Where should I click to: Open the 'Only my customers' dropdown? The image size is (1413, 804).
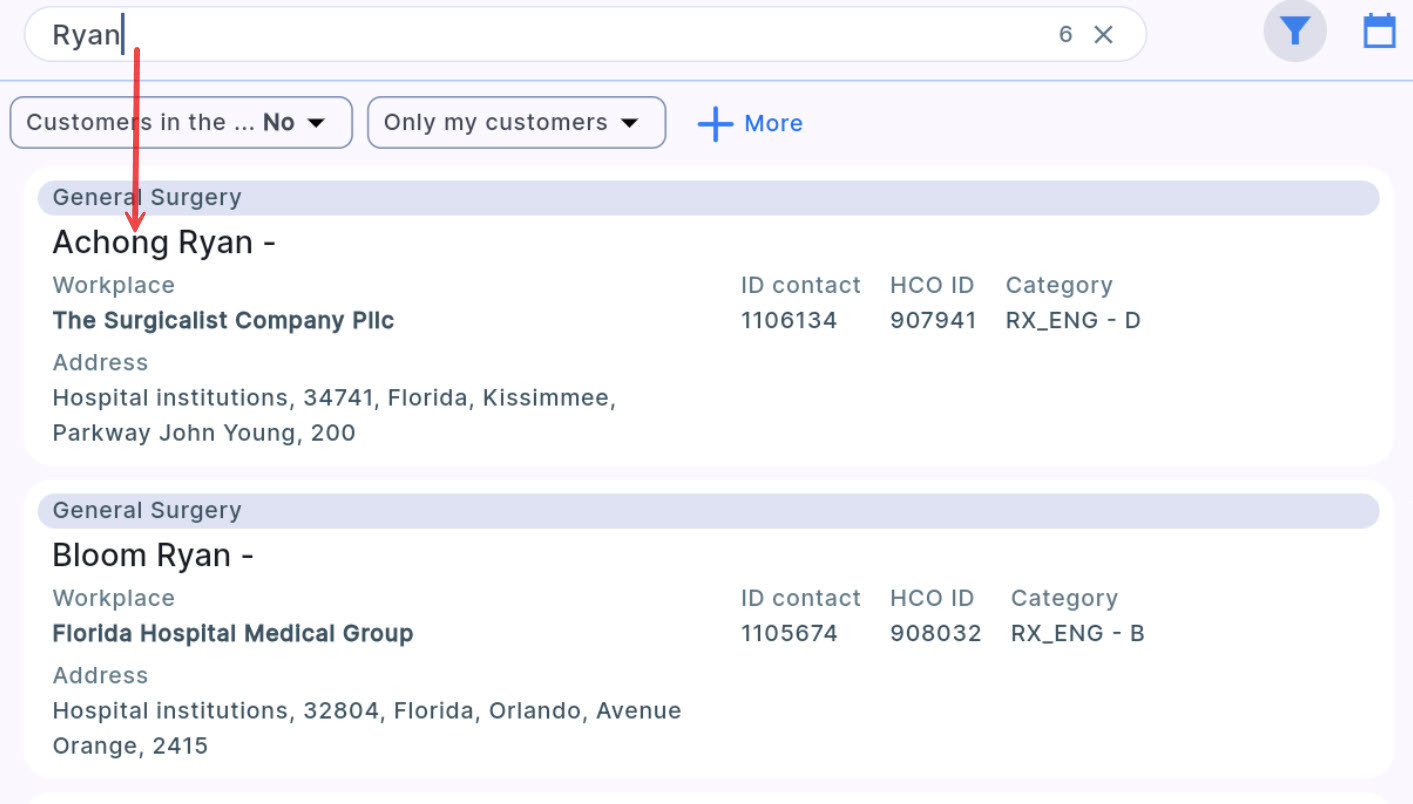click(516, 123)
